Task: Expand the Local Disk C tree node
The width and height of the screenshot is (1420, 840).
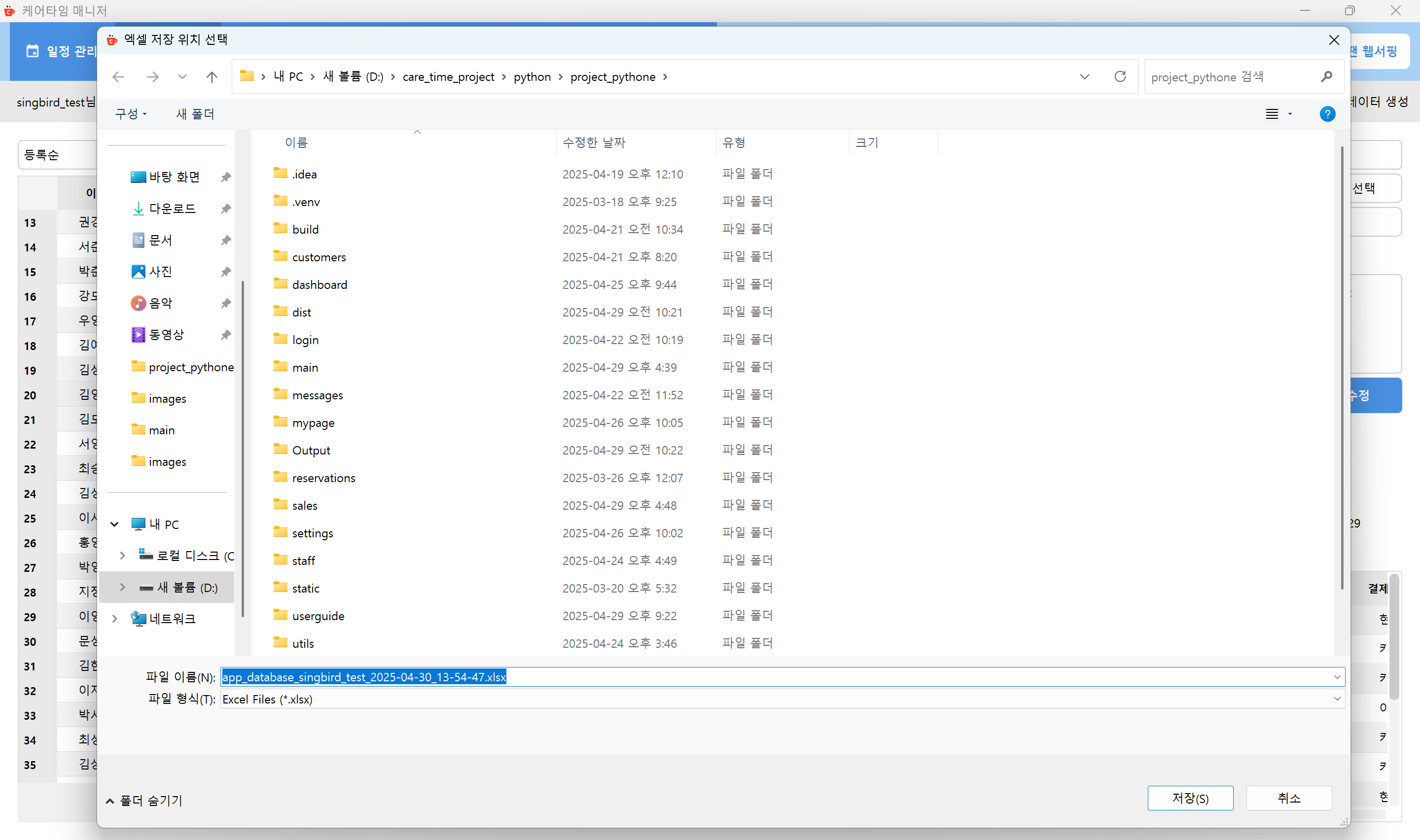Action: click(122, 556)
